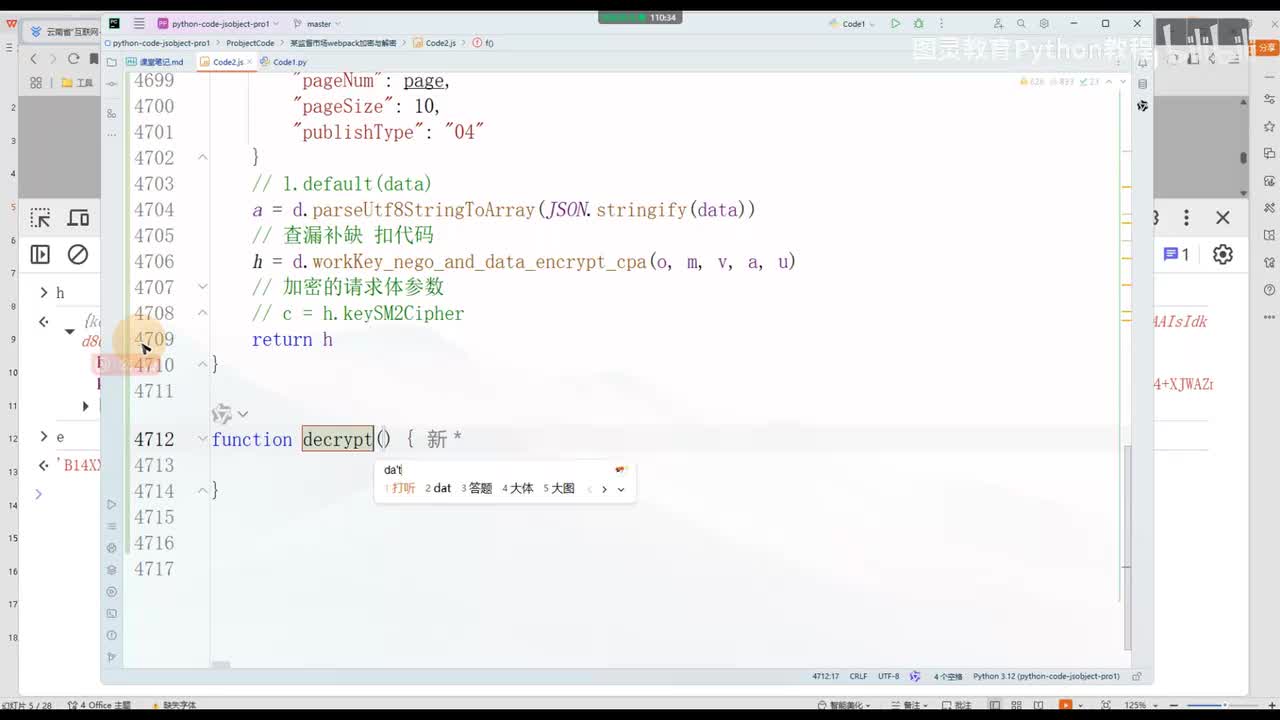The height and width of the screenshot is (720, 1280).
Task: Open the Git tool window icon
Action: (112, 658)
